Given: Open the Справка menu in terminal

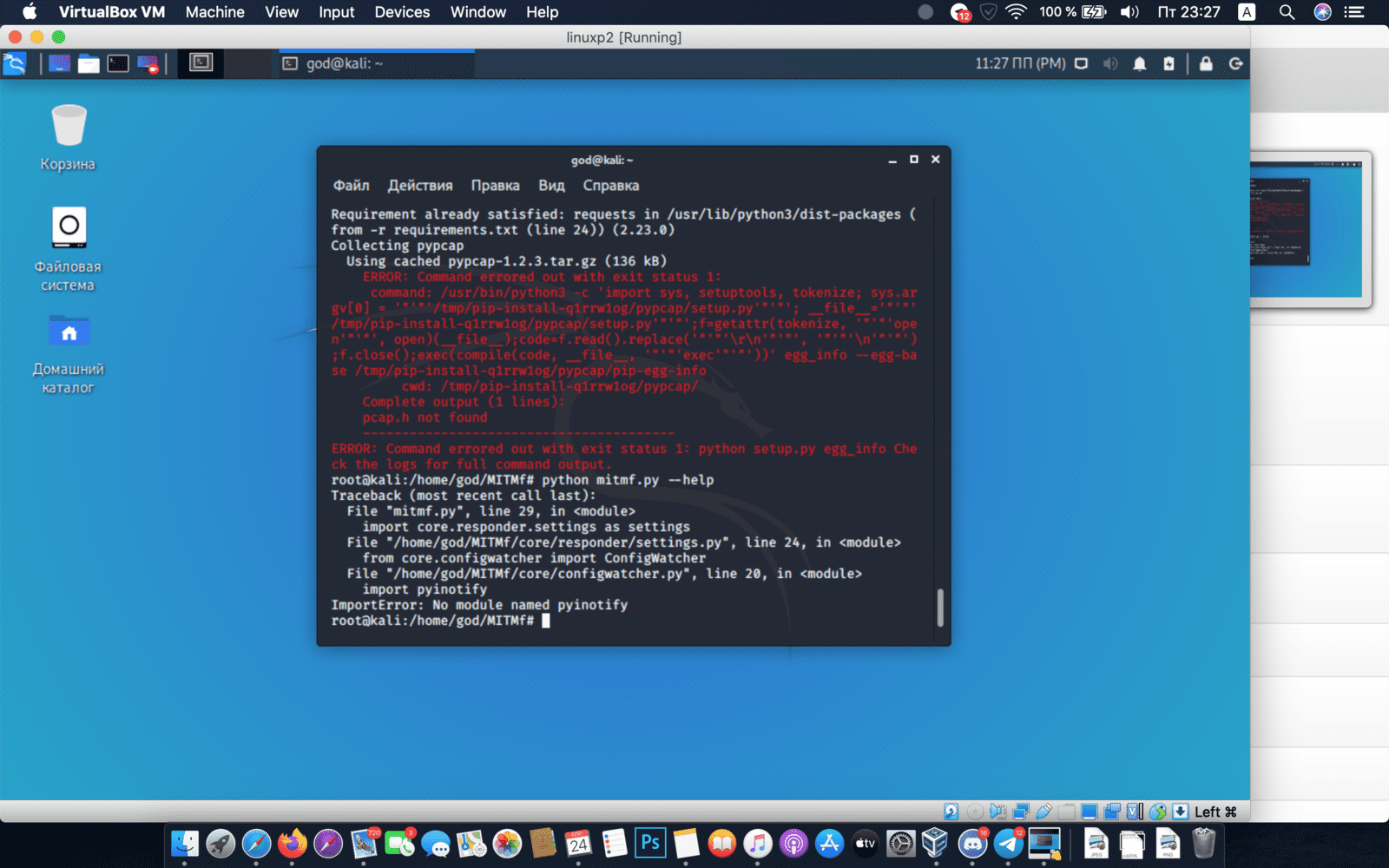Looking at the screenshot, I should coord(610,186).
